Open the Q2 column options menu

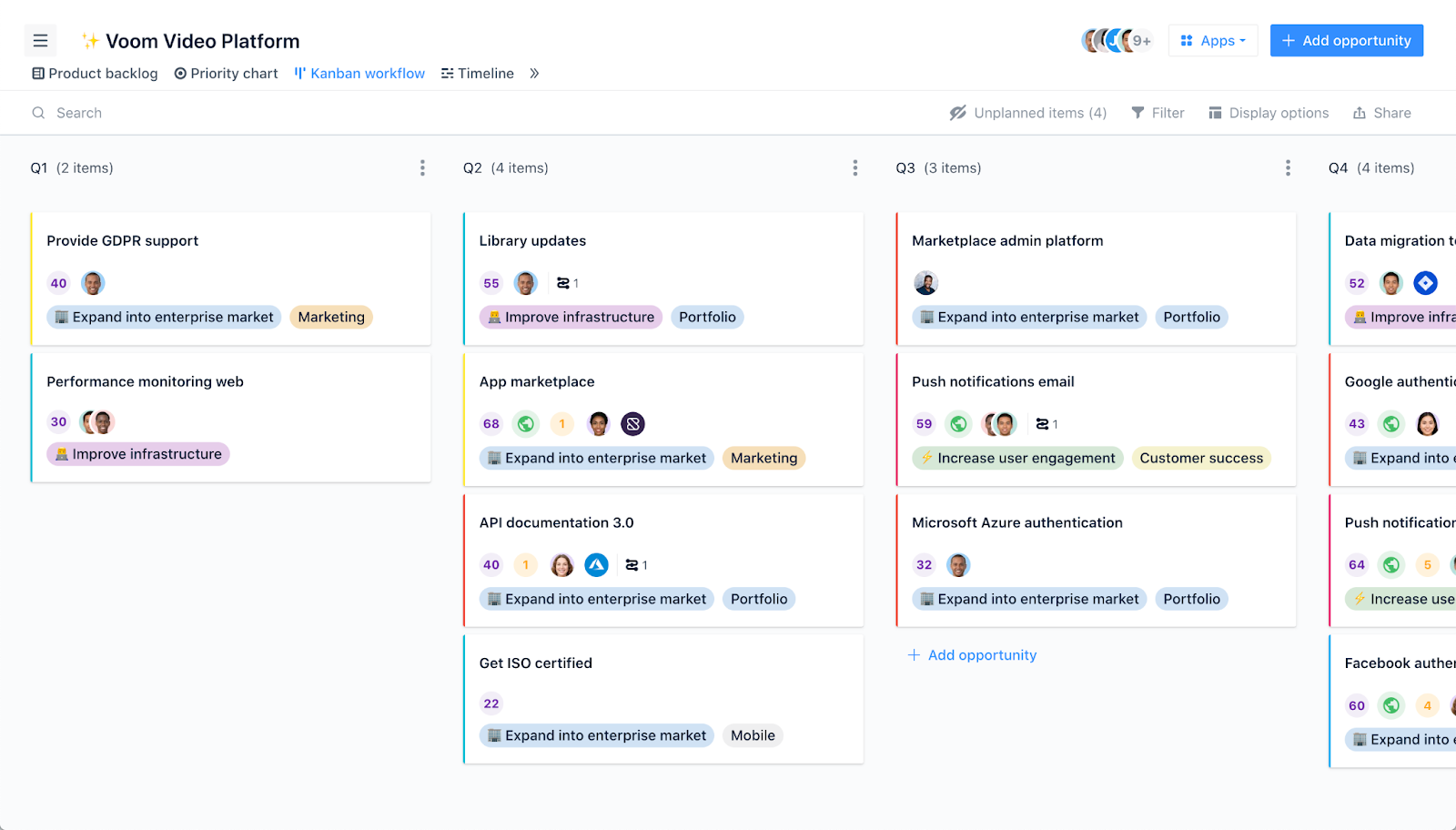[x=854, y=167]
